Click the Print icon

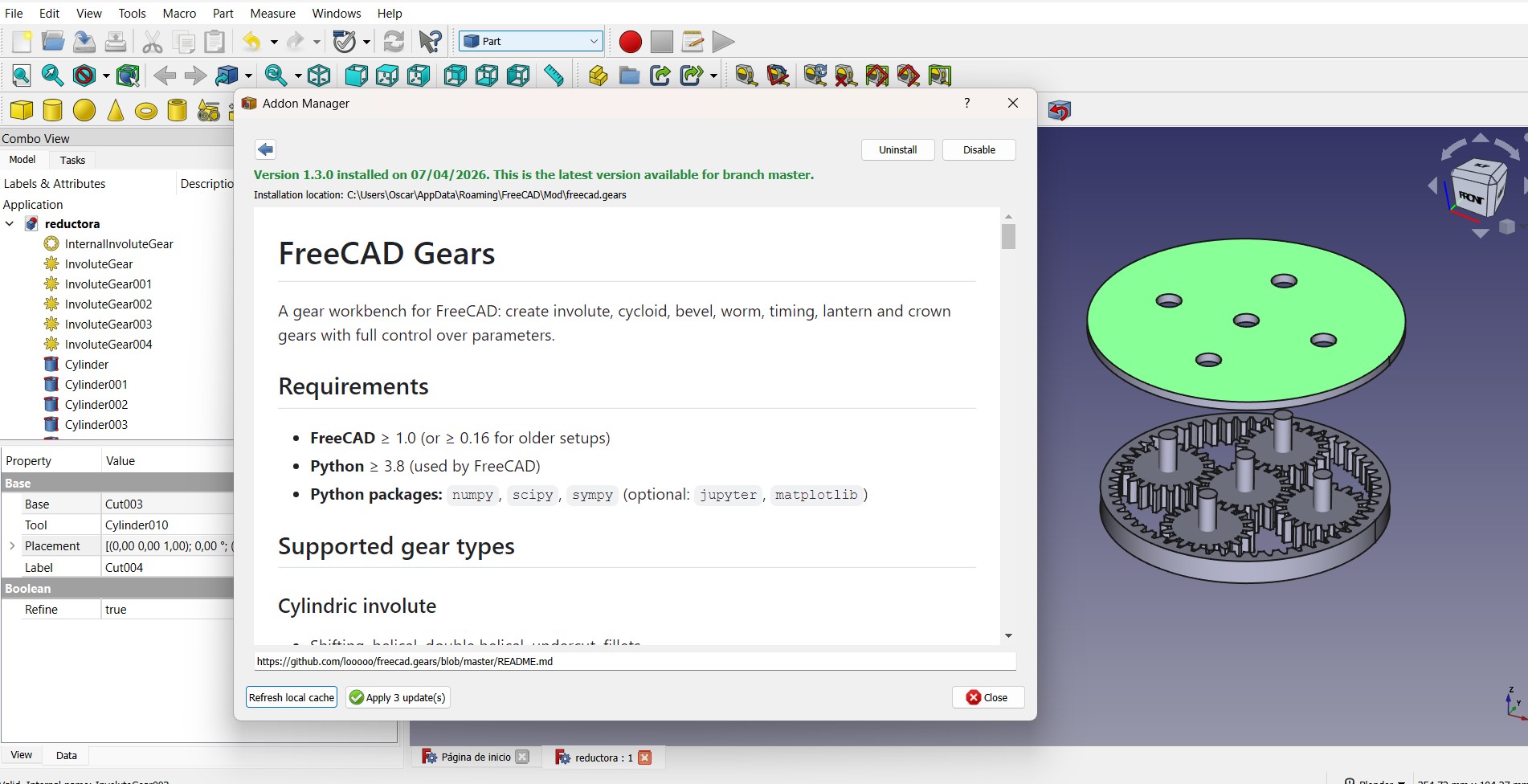click(x=116, y=41)
